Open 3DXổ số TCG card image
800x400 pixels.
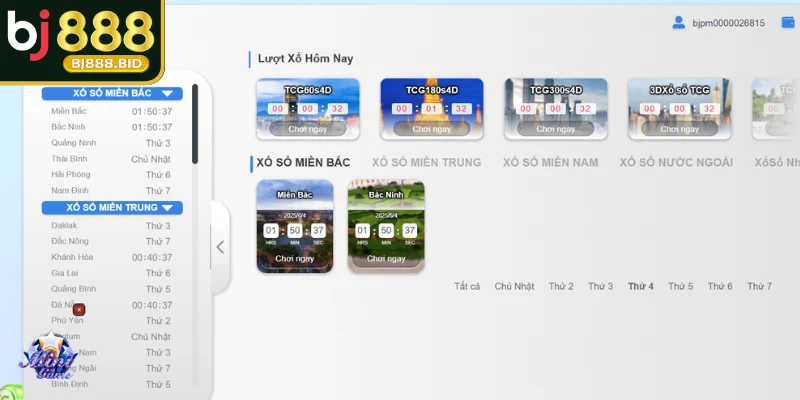(680, 109)
